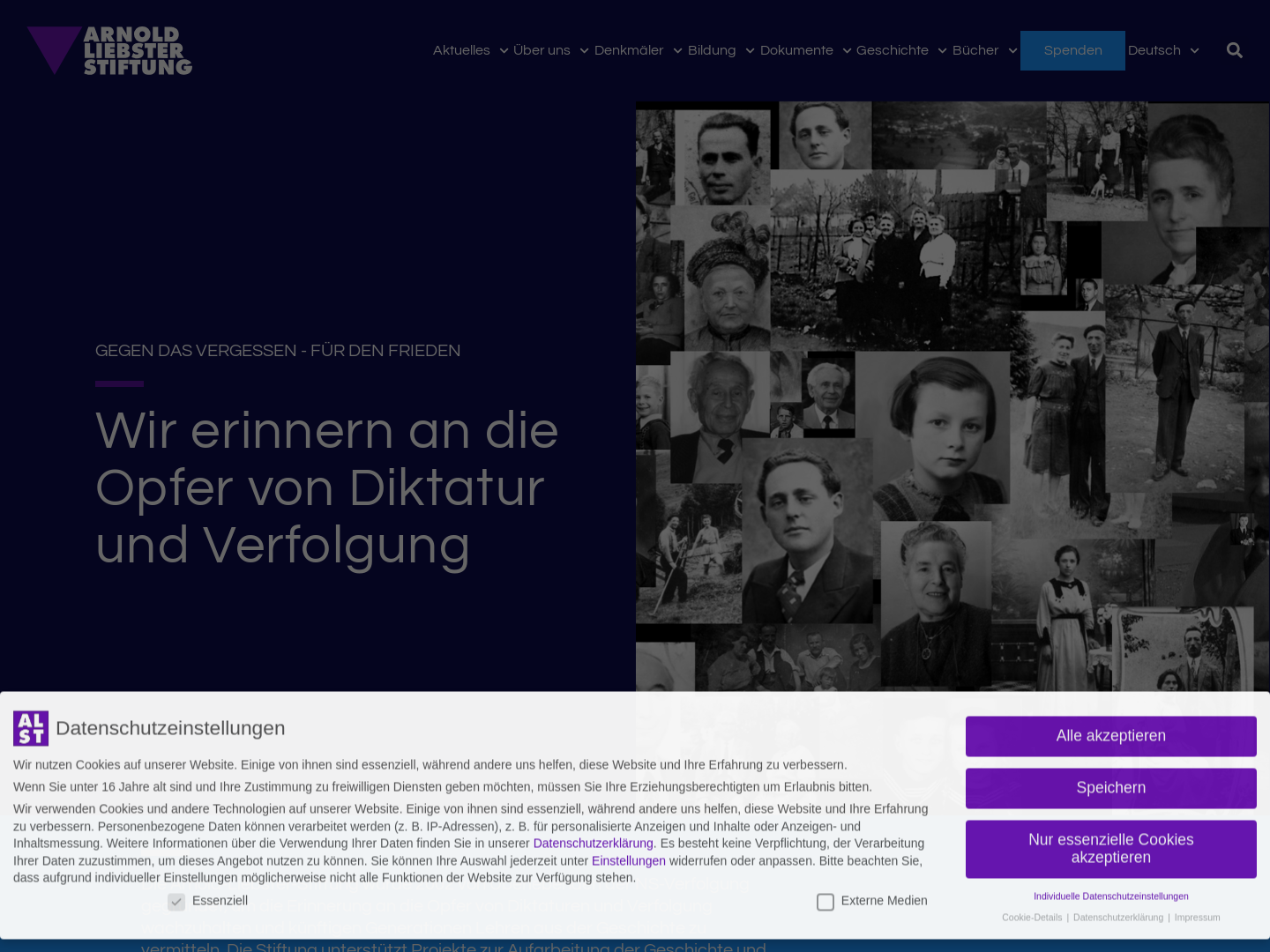Expand the Dokumente menu chevron

pyautogui.click(x=847, y=51)
